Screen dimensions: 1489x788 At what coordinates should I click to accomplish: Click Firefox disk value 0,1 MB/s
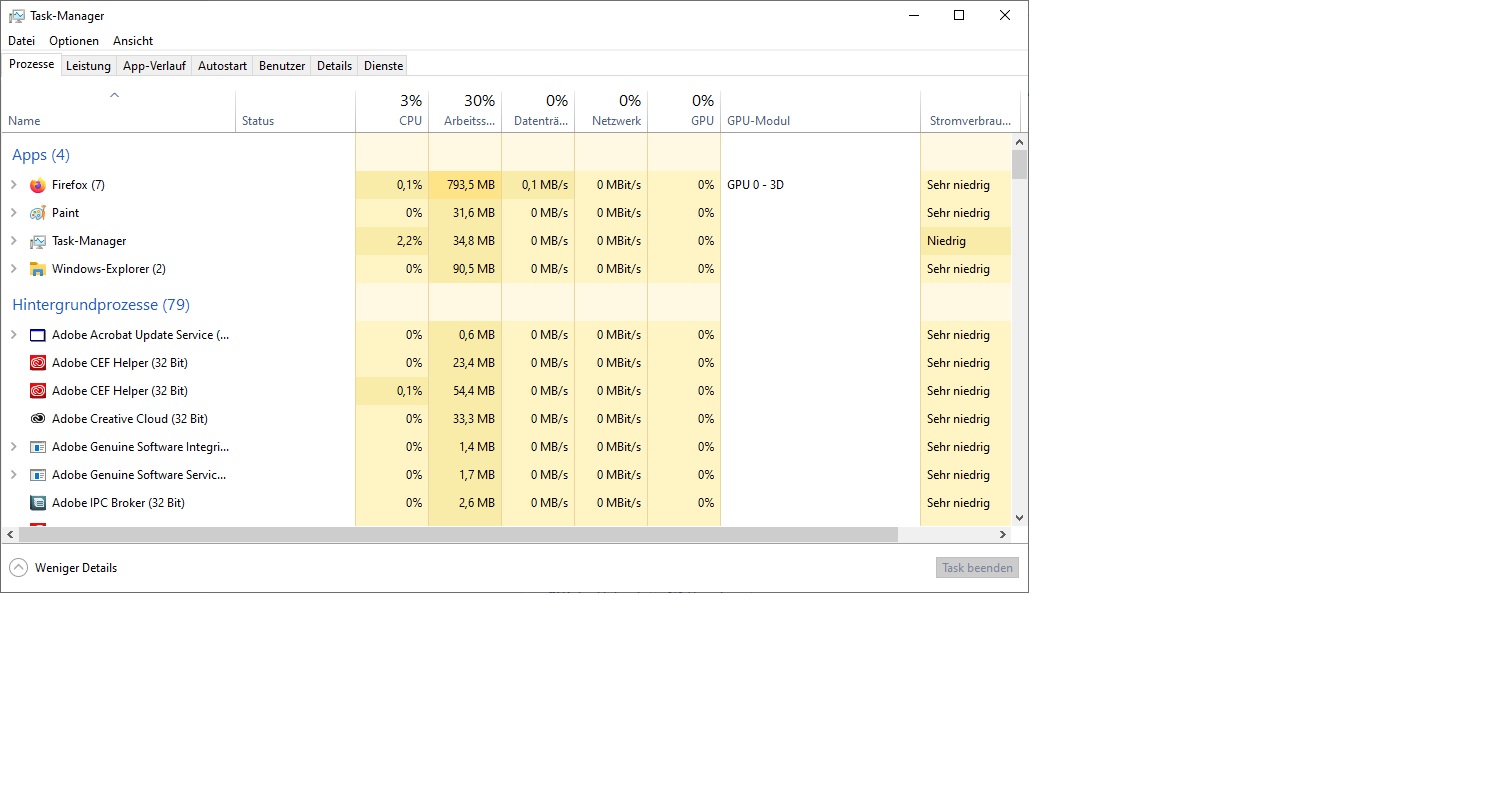click(x=545, y=185)
